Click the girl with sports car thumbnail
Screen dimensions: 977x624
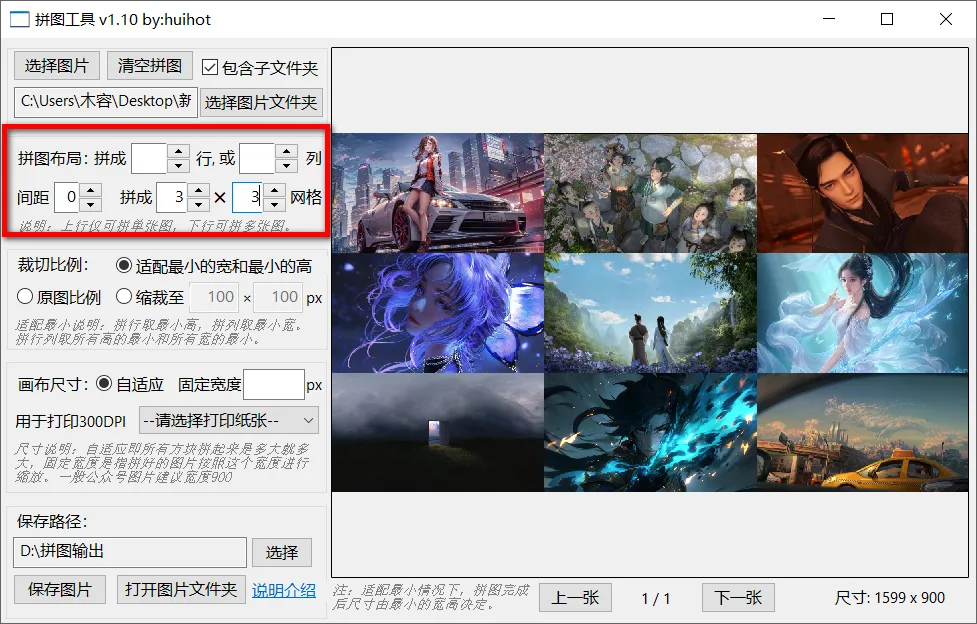pyautogui.click(x=438, y=193)
